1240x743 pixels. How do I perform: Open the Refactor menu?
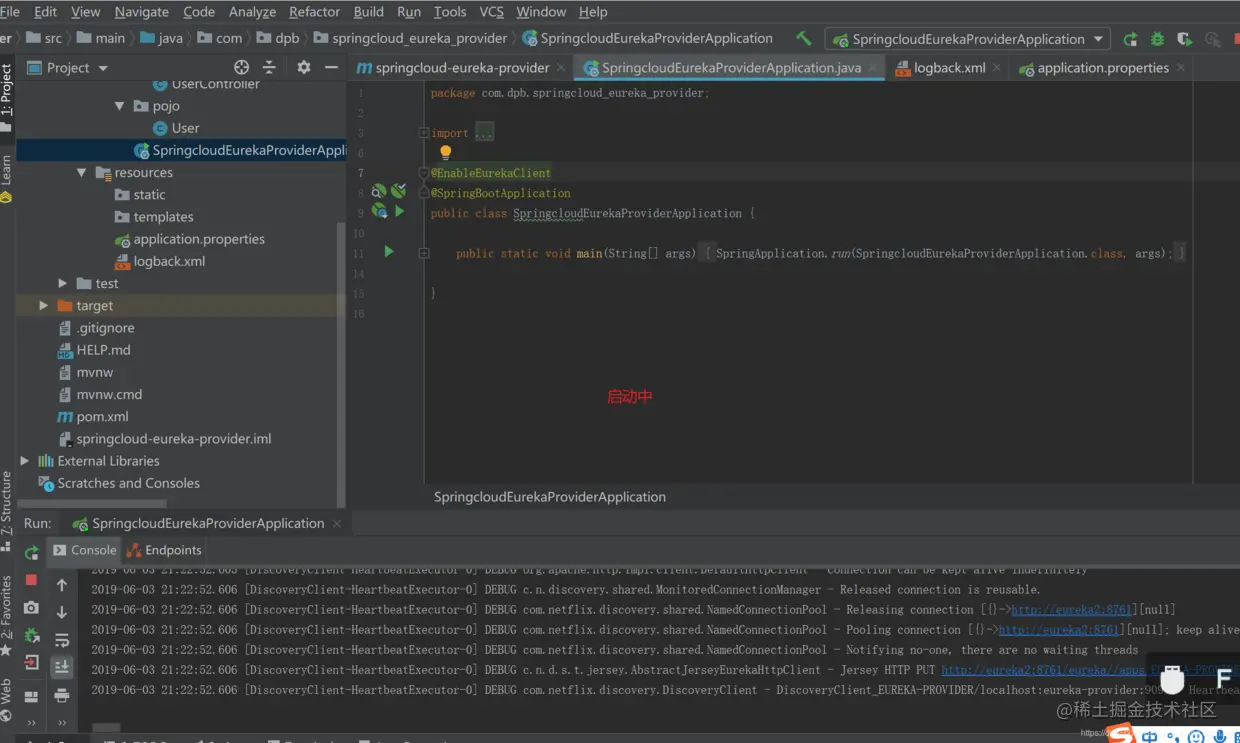point(315,12)
